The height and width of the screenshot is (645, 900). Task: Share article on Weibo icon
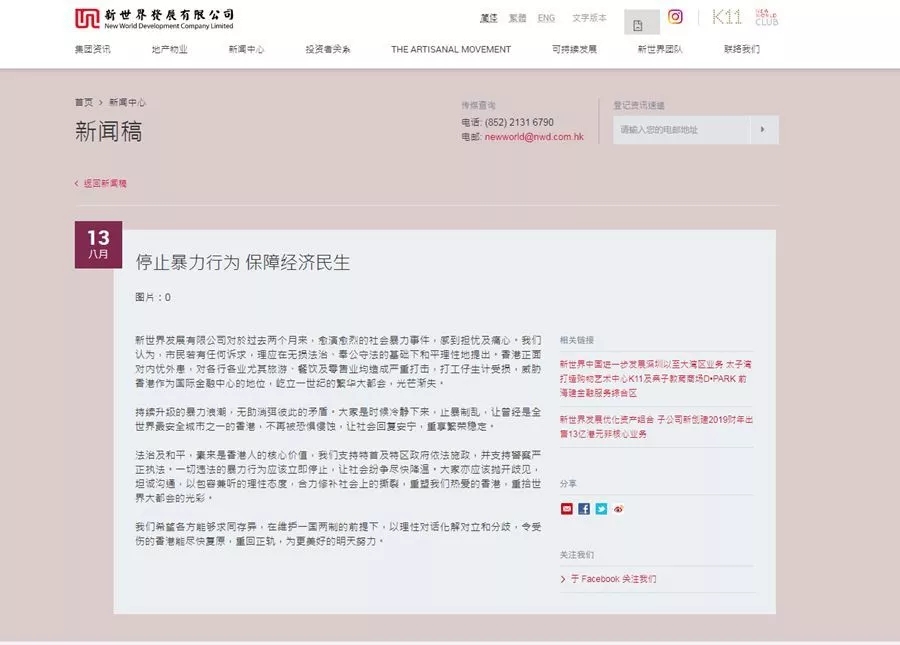click(618, 509)
